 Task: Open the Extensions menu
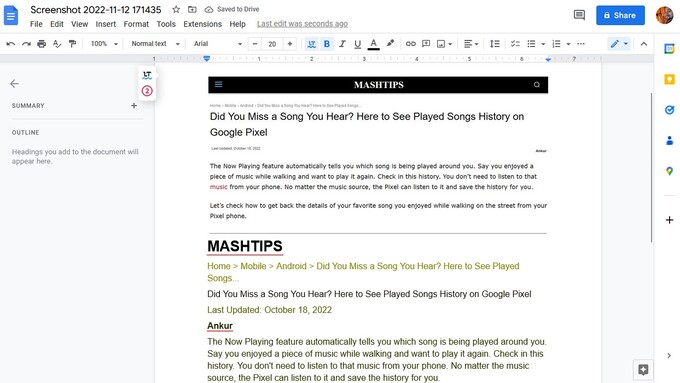(x=203, y=24)
